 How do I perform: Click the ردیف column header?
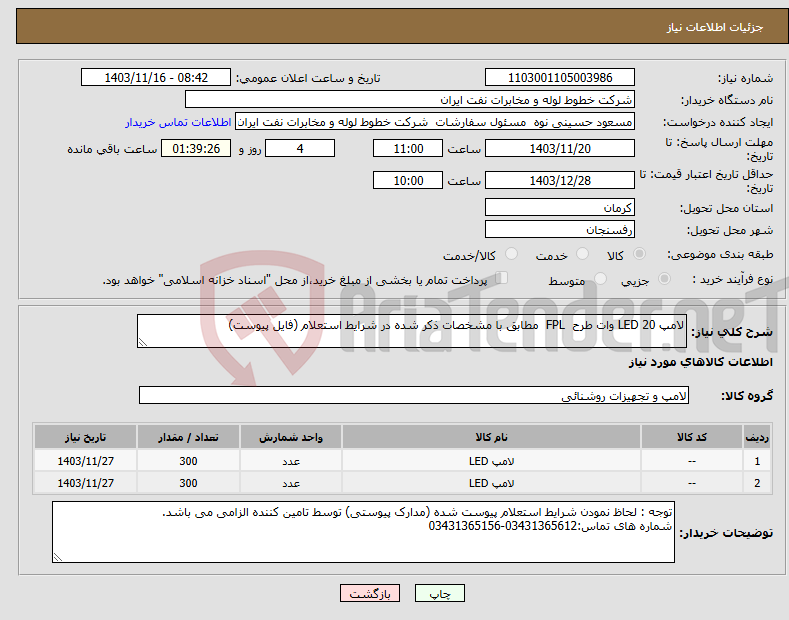coord(757,437)
